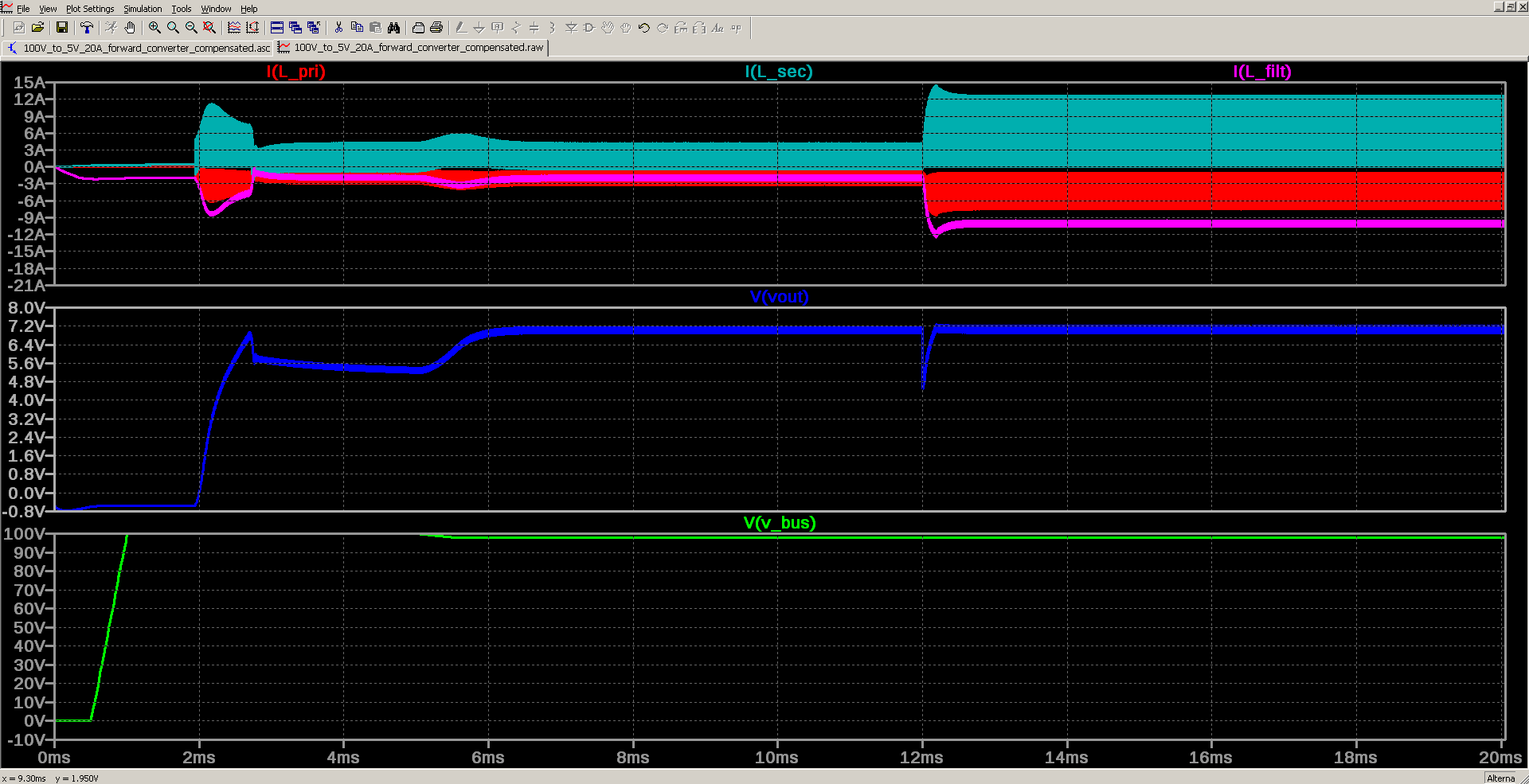1529x784 pixels.
Task: Pick visible traces toolbar icon
Action: (234, 28)
